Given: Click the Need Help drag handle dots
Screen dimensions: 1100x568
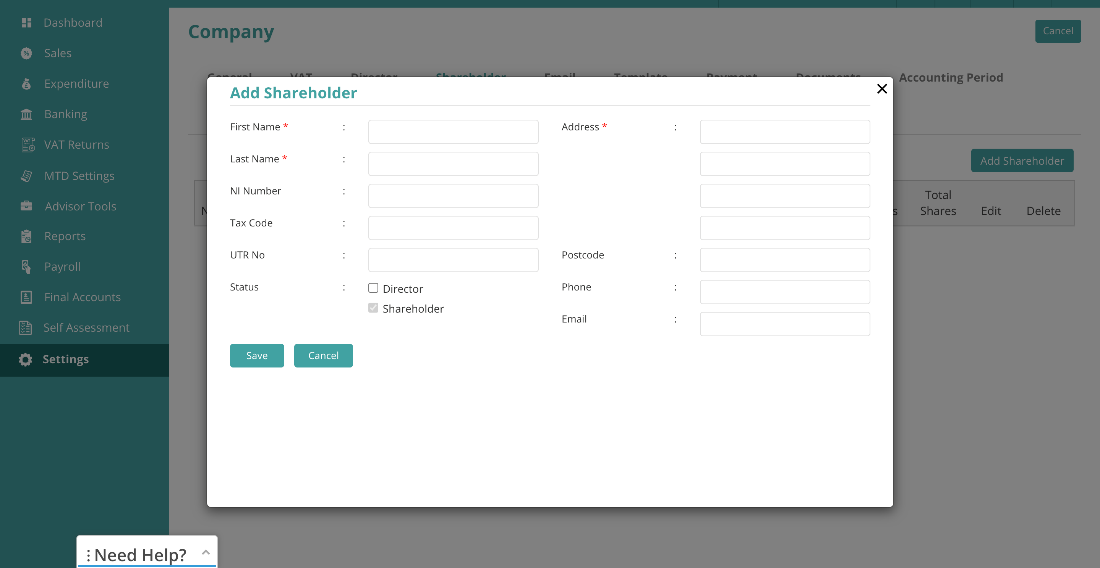Looking at the screenshot, I should pos(88,555).
